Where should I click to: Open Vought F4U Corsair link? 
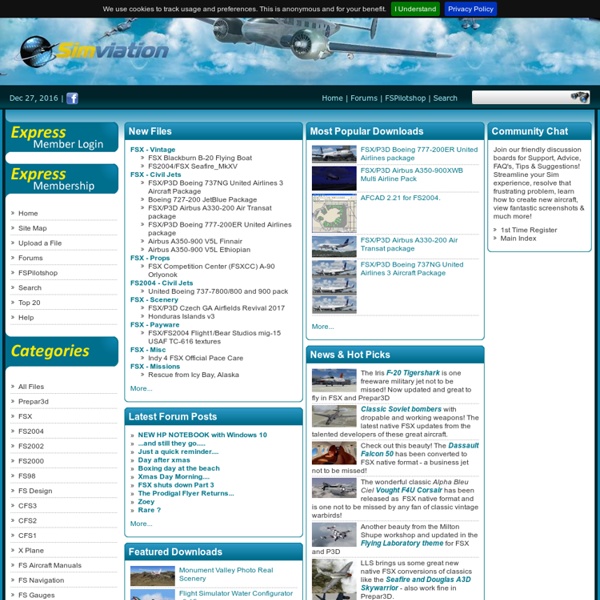point(409,491)
